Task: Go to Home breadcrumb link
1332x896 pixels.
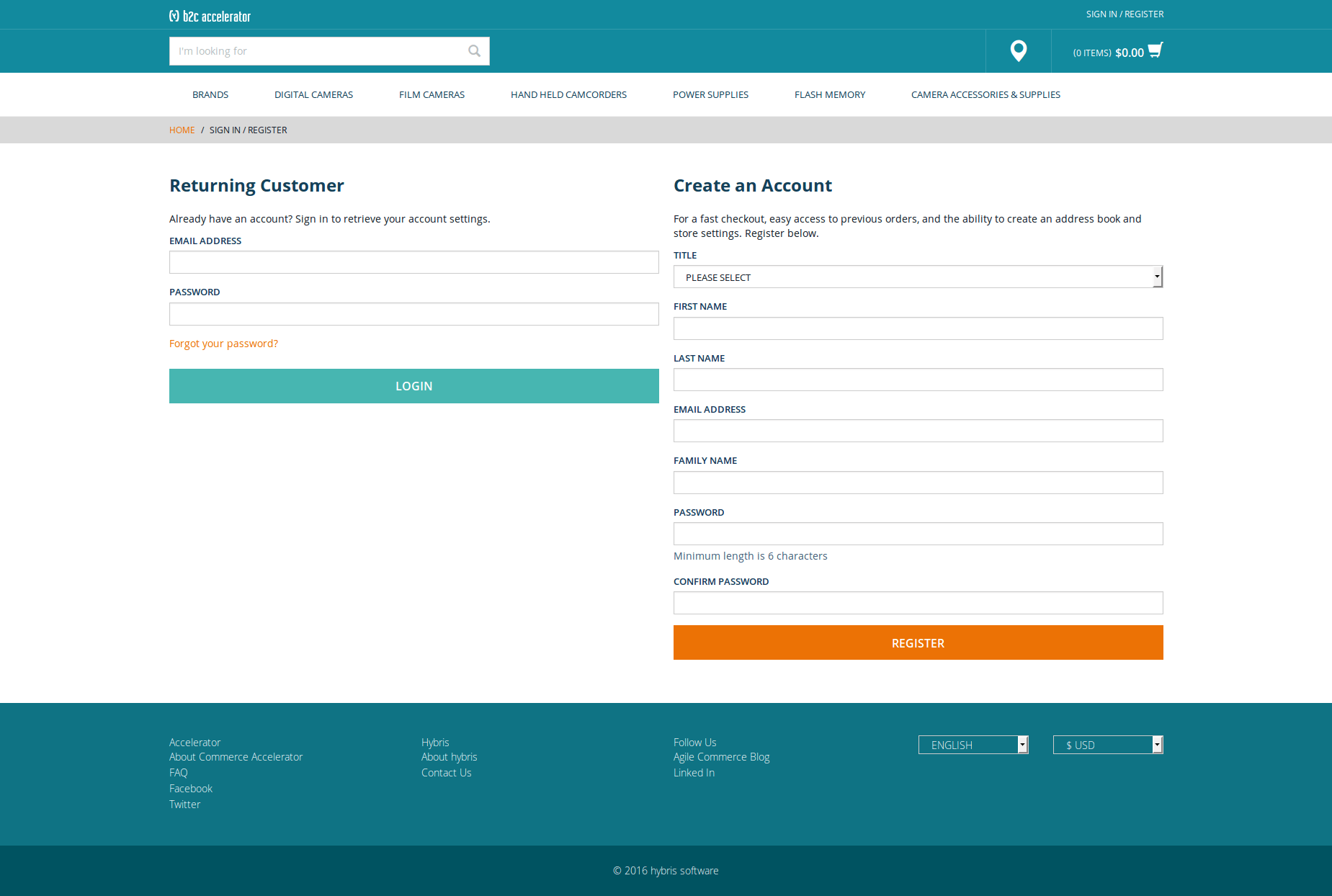Action: click(x=182, y=130)
